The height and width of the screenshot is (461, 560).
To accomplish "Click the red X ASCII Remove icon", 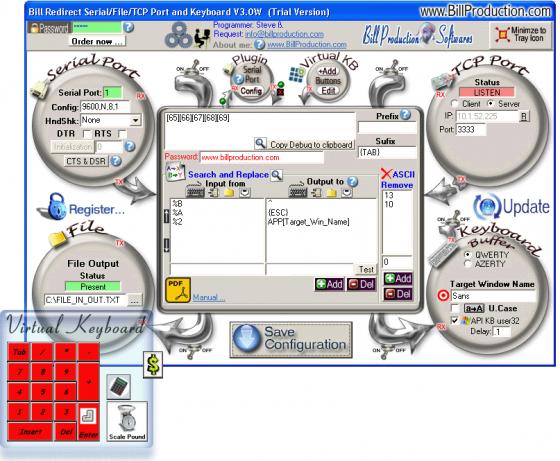I will [x=386, y=174].
